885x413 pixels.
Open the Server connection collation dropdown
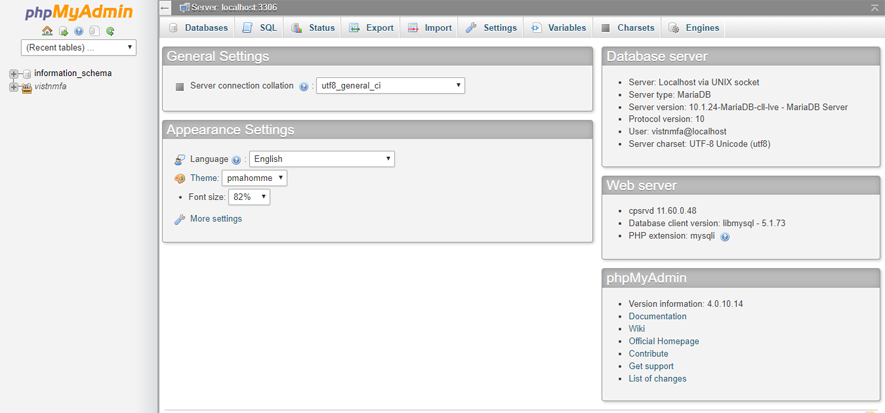coord(391,86)
